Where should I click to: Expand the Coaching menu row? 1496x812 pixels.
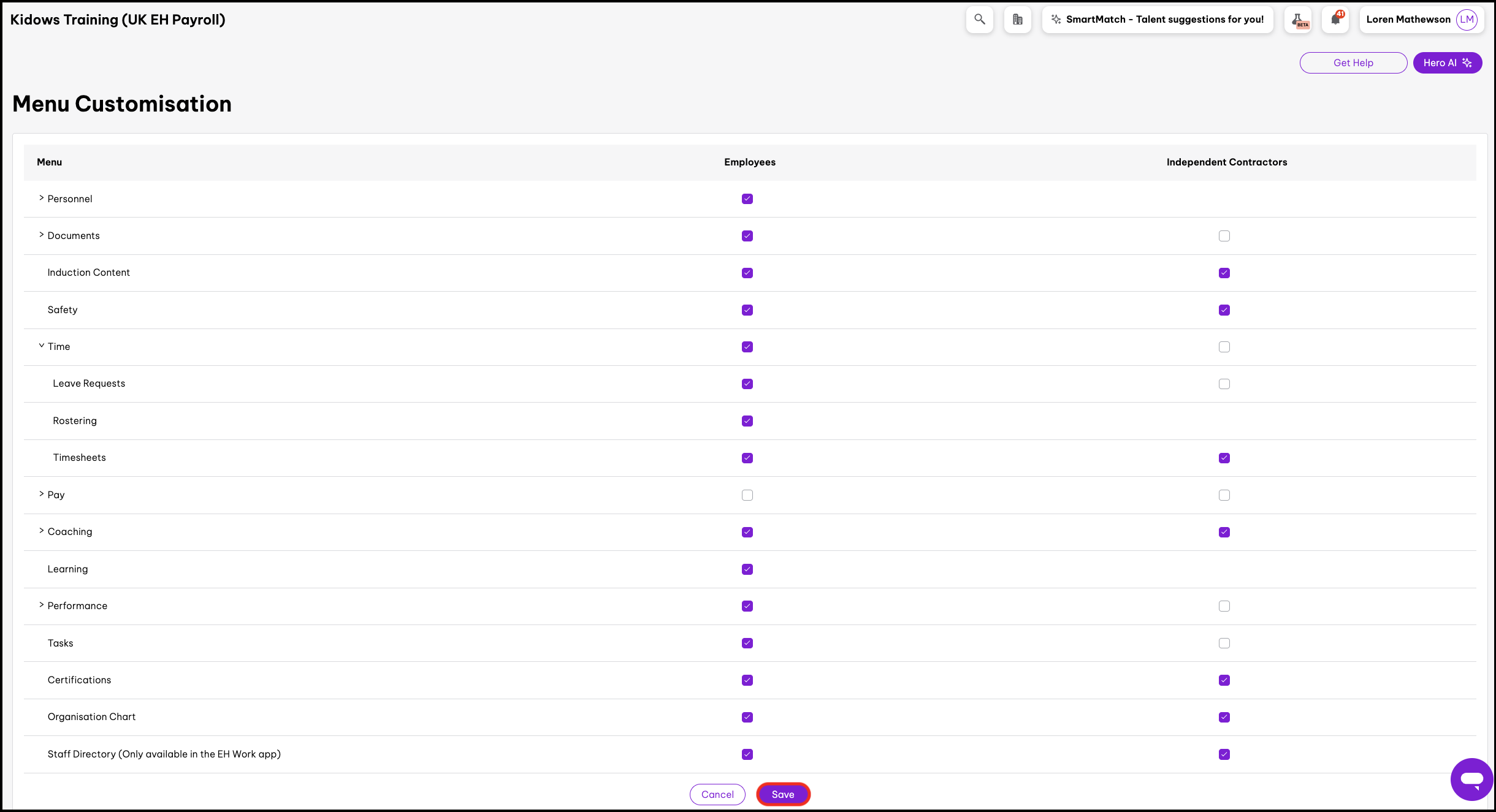point(42,531)
